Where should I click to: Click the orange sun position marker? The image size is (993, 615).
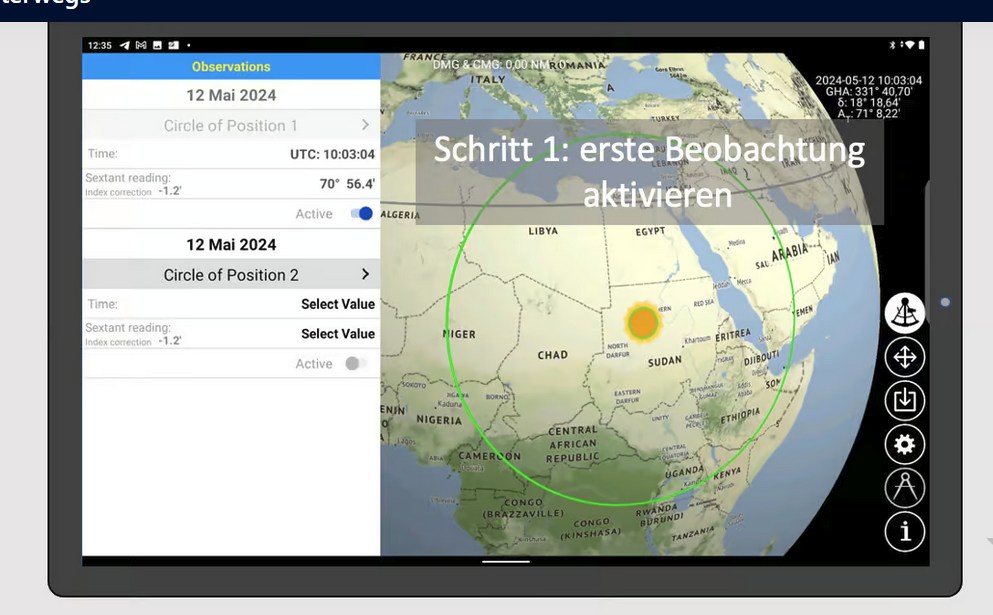[642, 323]
